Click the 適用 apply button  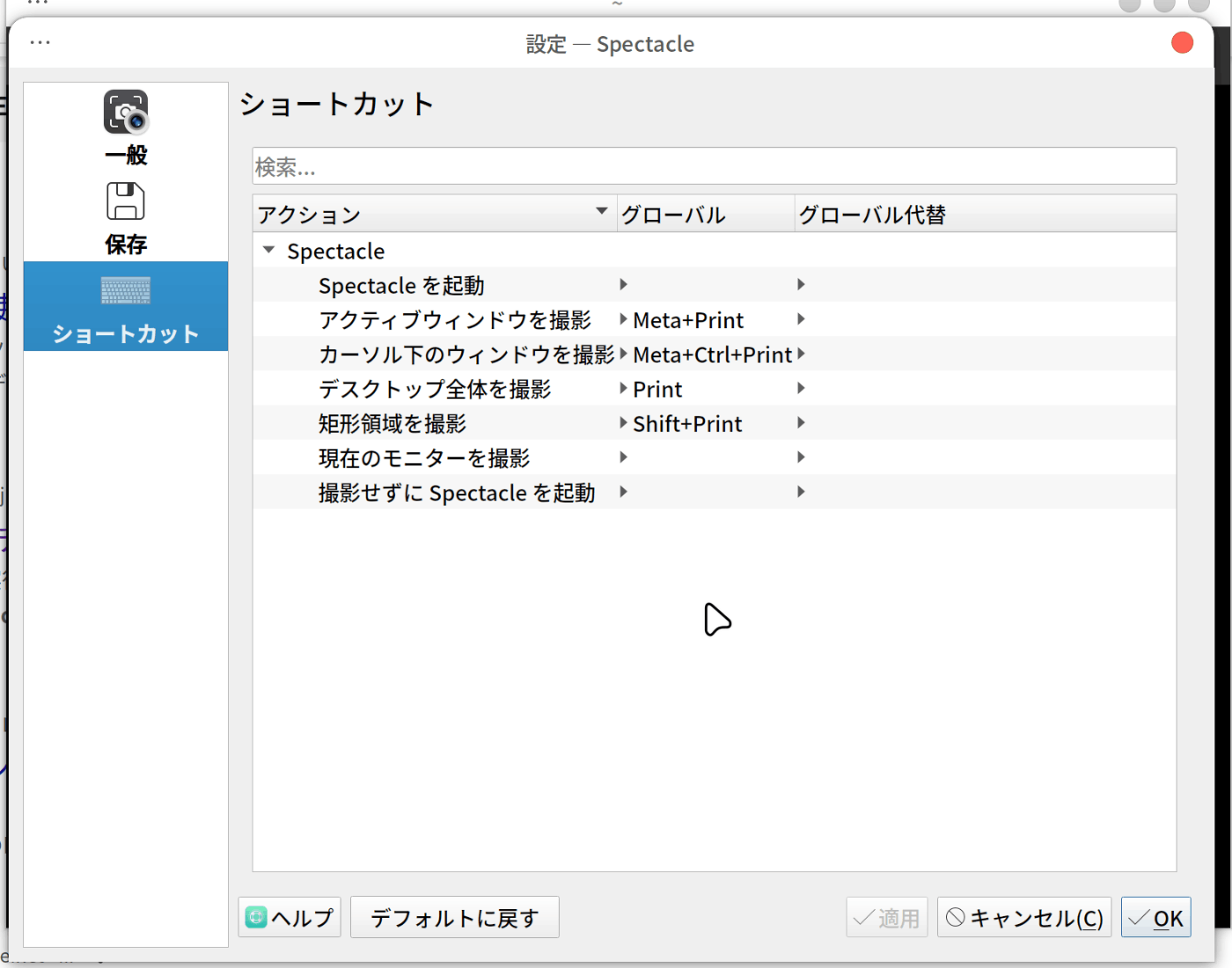pyautogui.click(x=887, y=917)
